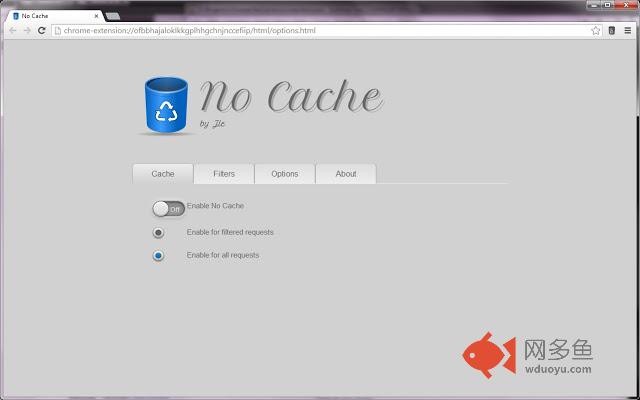Bookmark this page with the star icon

point(596,31)
